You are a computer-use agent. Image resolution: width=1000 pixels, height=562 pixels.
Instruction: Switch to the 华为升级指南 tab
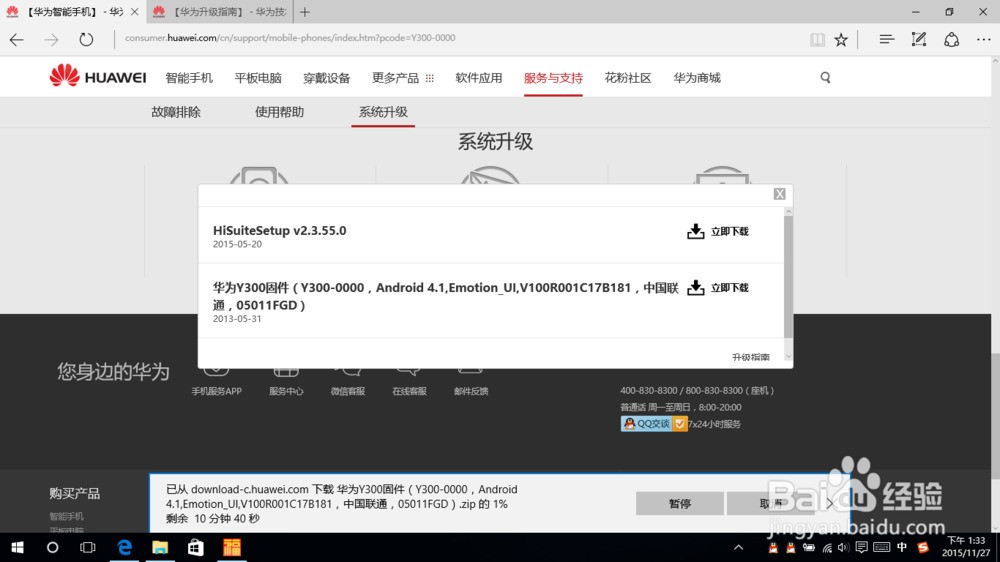(x=219, y=11)
